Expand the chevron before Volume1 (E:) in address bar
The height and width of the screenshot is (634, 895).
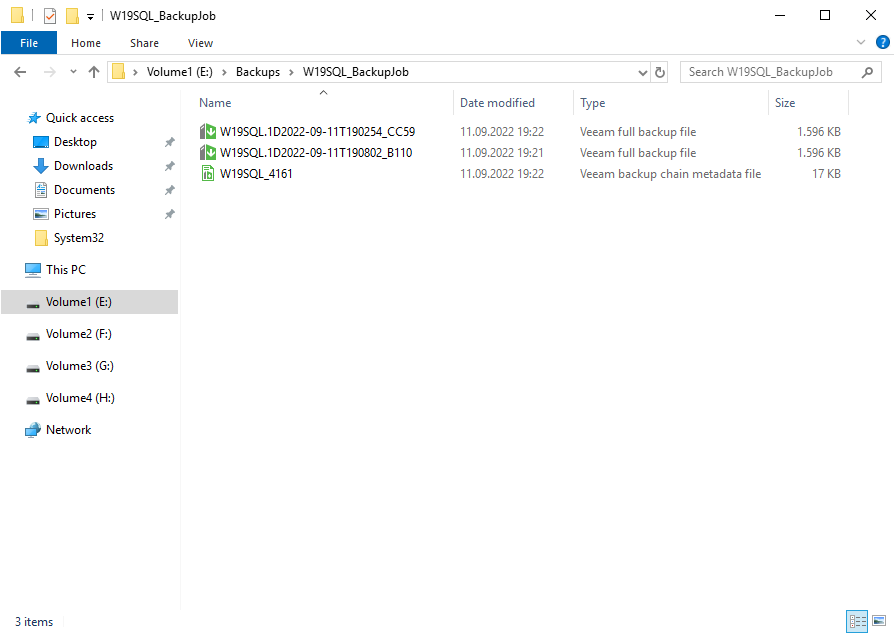[x=135, y=72]
